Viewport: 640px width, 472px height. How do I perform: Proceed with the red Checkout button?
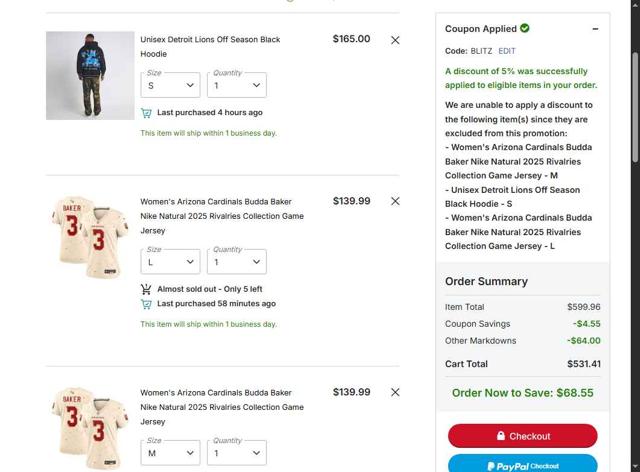(x=522, y=436)
